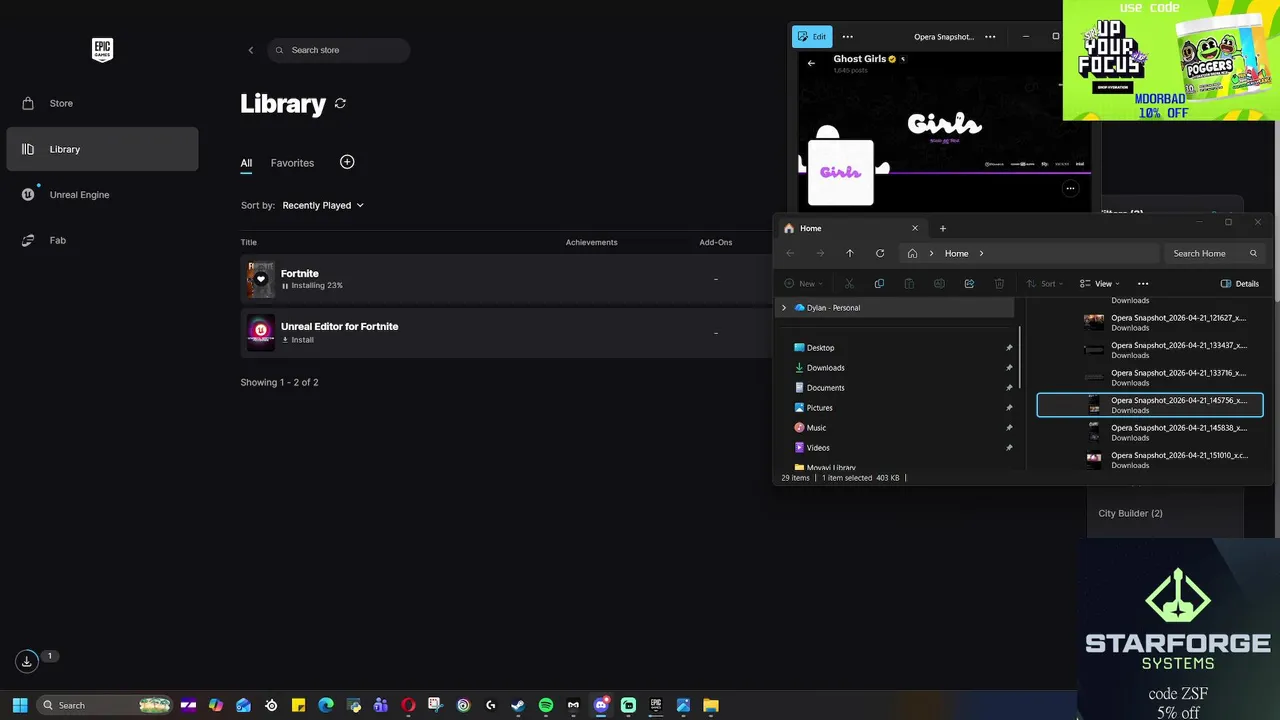Open Epic downloads icon at bottom left
Viewport: 1280px width, 720px height.
tap(27, 661)
